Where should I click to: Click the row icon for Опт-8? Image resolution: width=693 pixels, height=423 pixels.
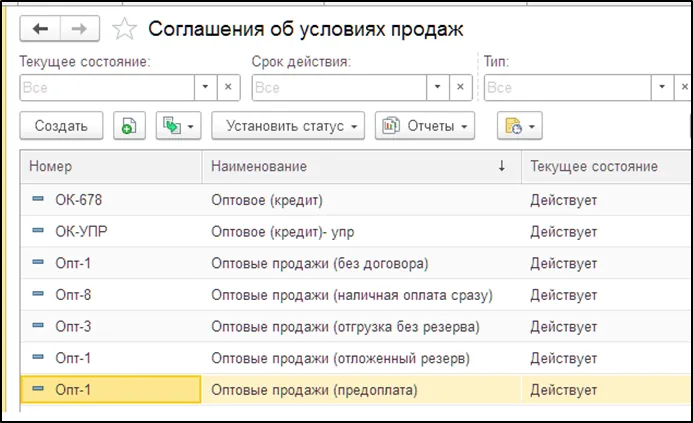(38, 294)
